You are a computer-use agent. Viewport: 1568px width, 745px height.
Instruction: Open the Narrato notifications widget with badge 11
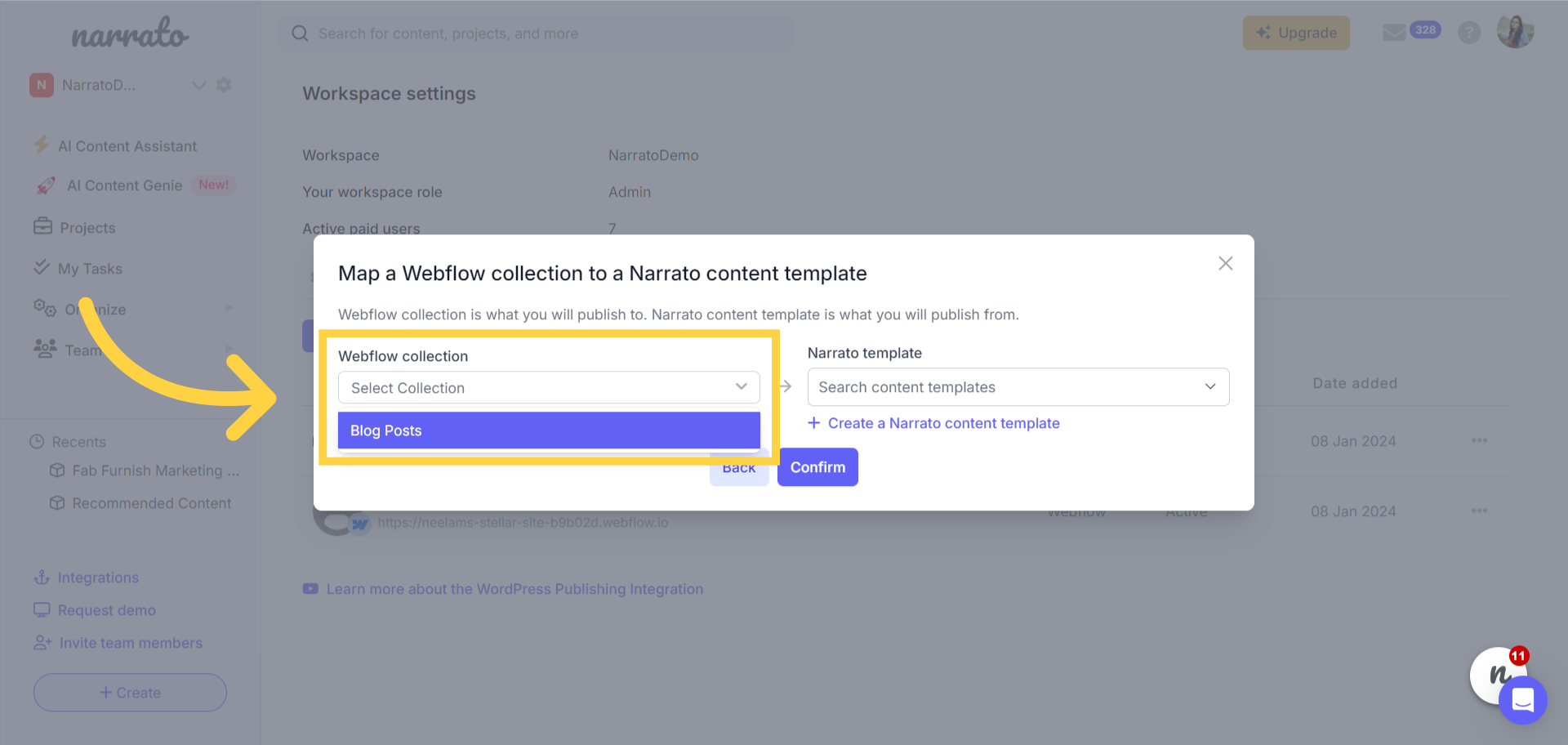1497,674
